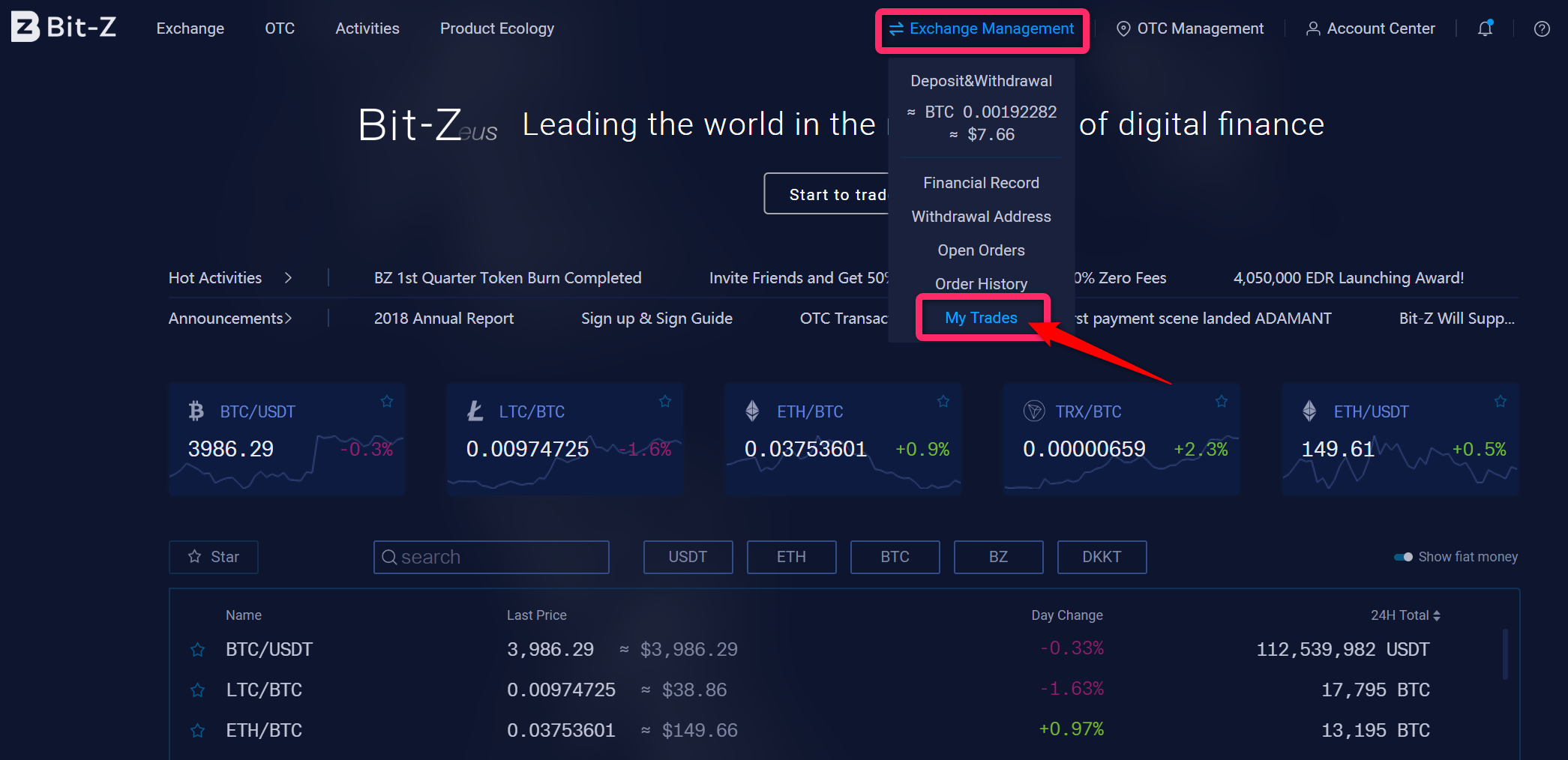Open the Exchange Management dropdown
Image resolution: width=1568 pixels, height=760 pixels.
pos(982,28)
